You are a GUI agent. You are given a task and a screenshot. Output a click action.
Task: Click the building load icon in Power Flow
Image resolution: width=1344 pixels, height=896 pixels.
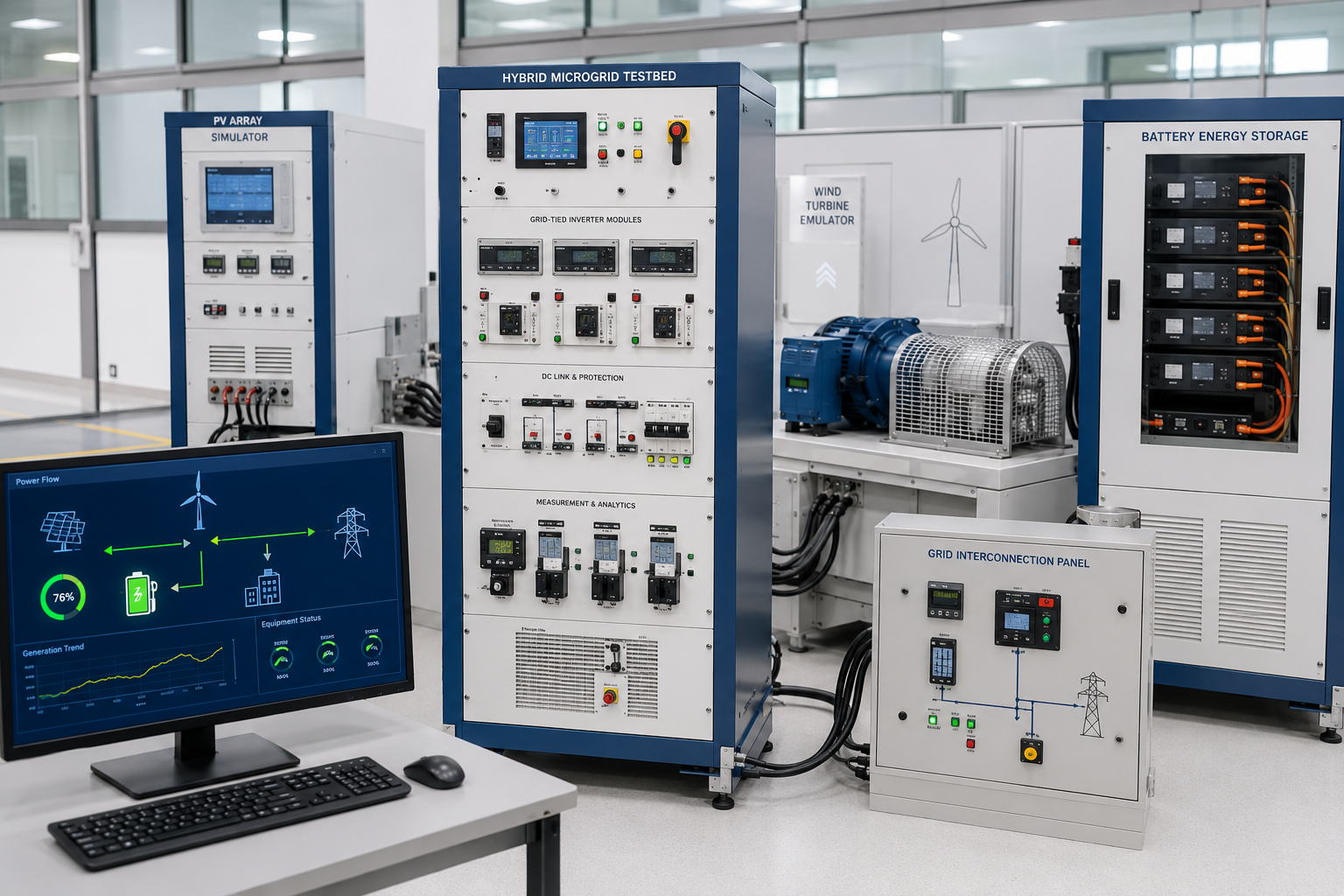click(x=262, y=587)
